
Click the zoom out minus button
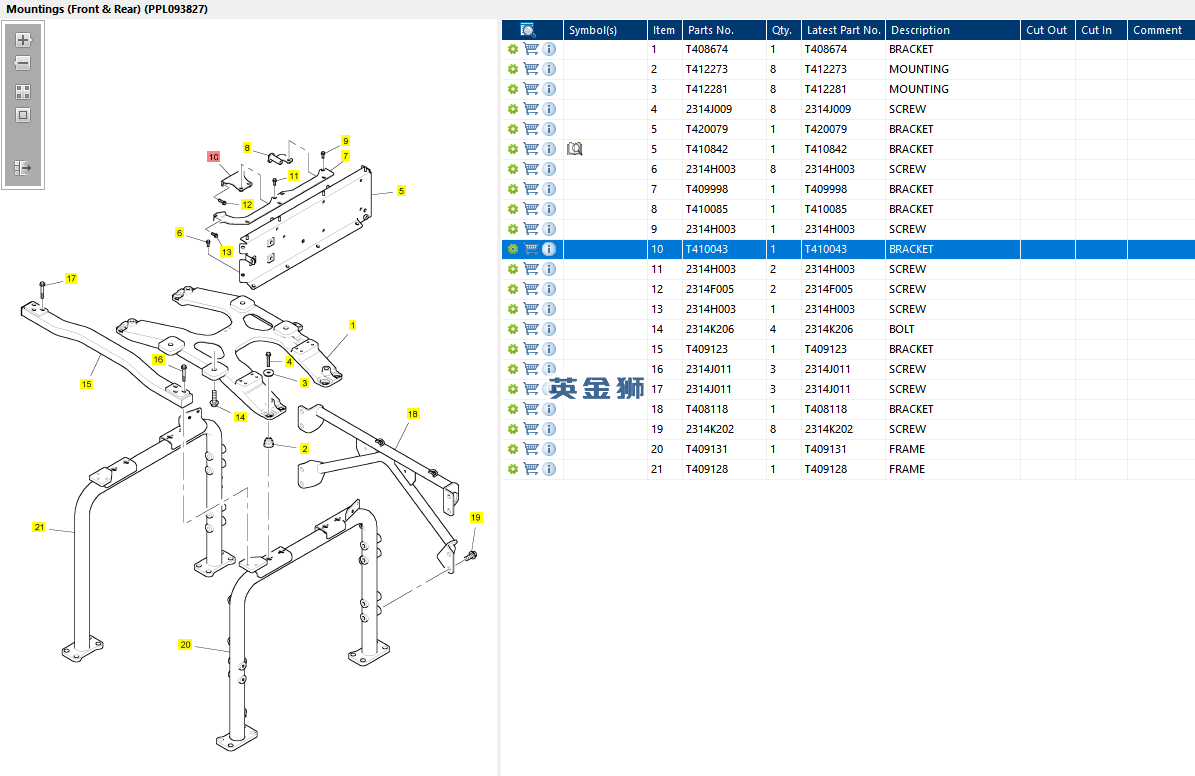click(23, 64)
